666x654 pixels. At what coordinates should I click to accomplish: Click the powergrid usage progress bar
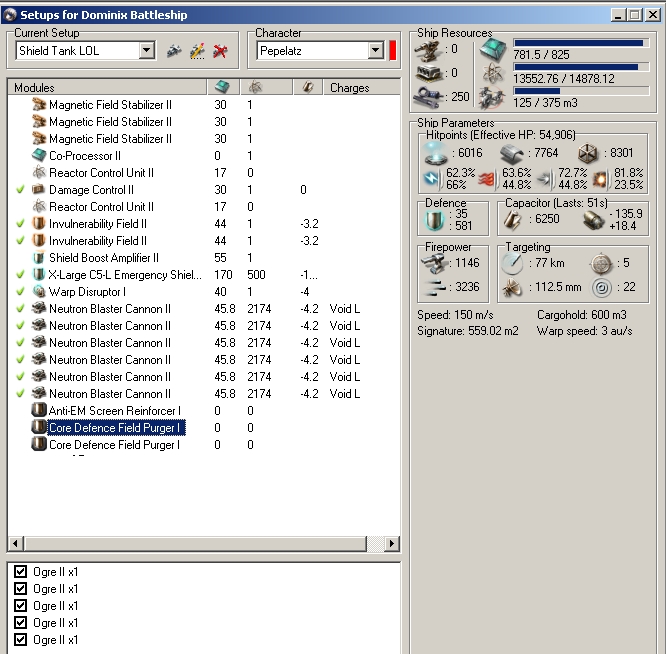tap(581, 67)
